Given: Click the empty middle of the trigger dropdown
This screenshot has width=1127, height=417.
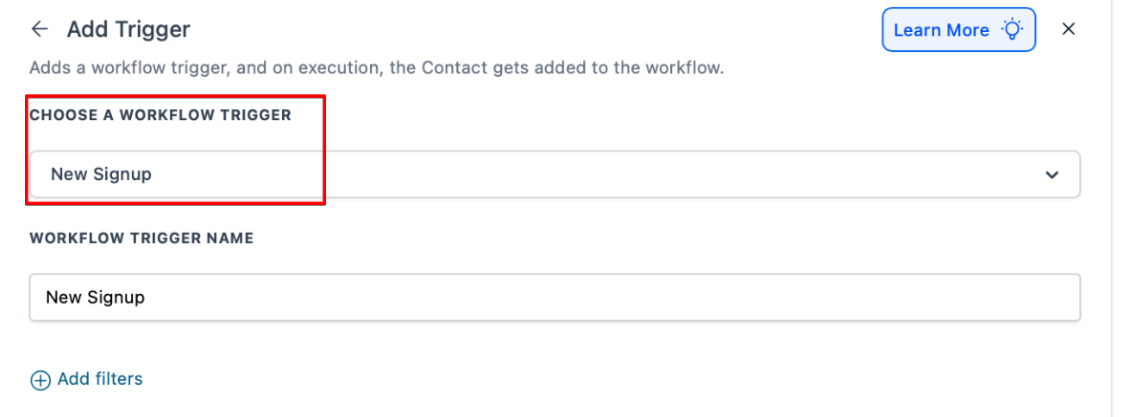Looking at the screenshot, I should pos(600,174).
